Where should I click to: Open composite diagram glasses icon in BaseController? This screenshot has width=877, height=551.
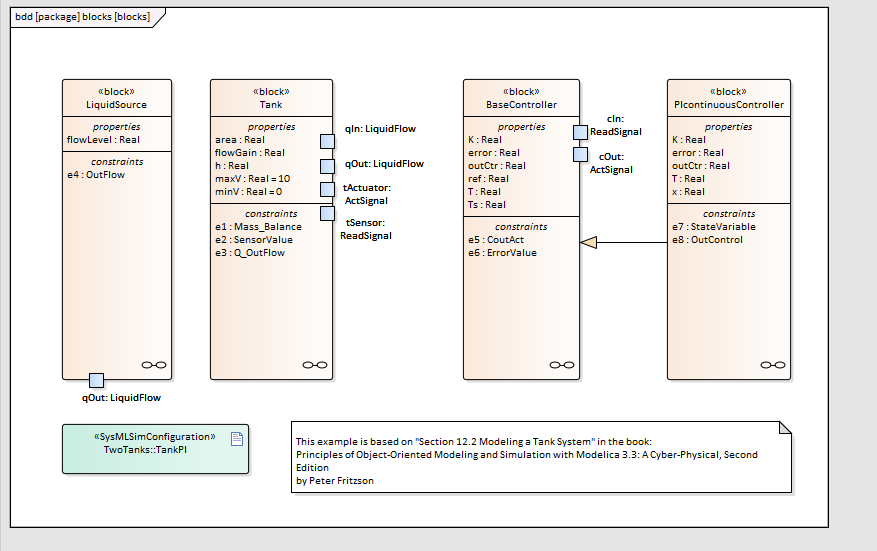click(x=562, y=365)
